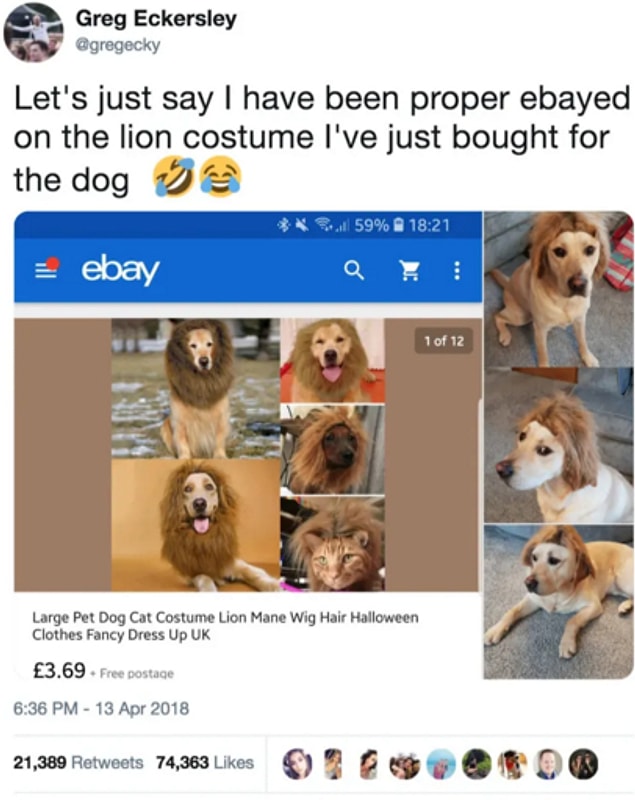Open the eBay hamburger menu icon
The height and width of the screenshot is (804, 635).
click(x=47, y=269)
